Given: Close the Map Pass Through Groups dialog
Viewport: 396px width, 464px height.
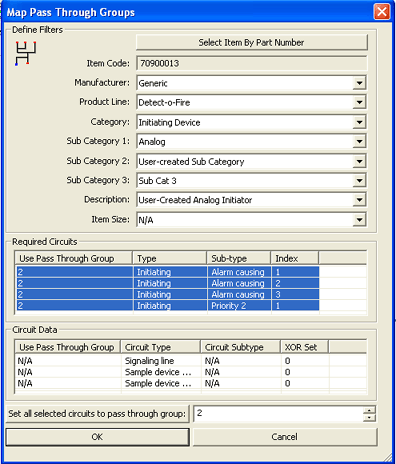Looking at the screenshot, I should pos(382,12).
